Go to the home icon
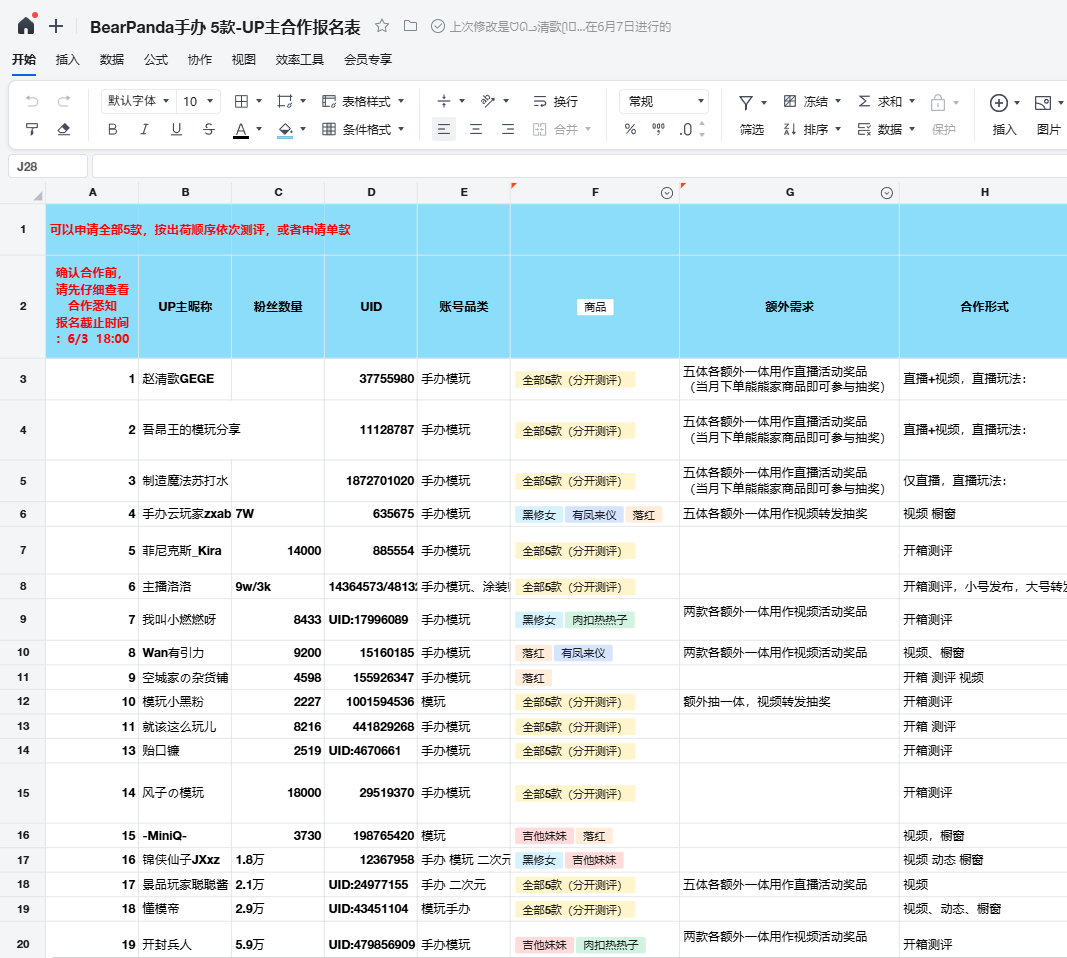The image size is (1067, 958). point(26,26)
